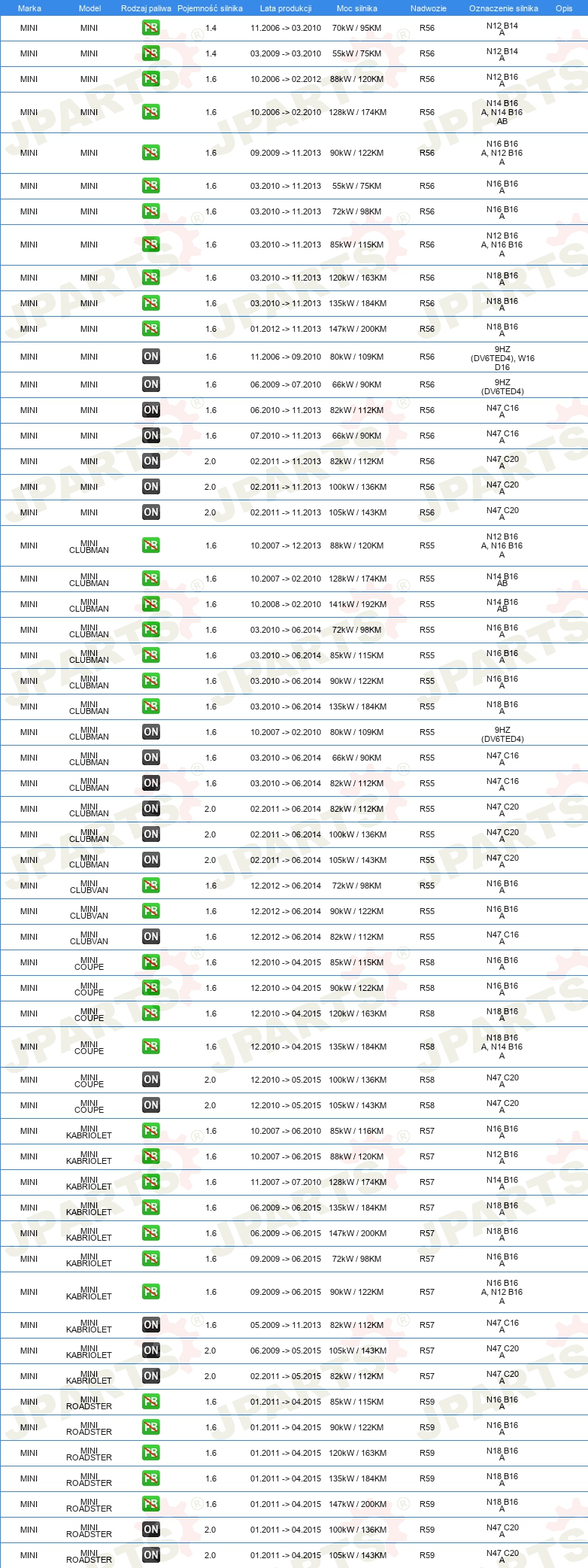Select the ON diesel icon in the MINI CLUBVAN row

151,937
